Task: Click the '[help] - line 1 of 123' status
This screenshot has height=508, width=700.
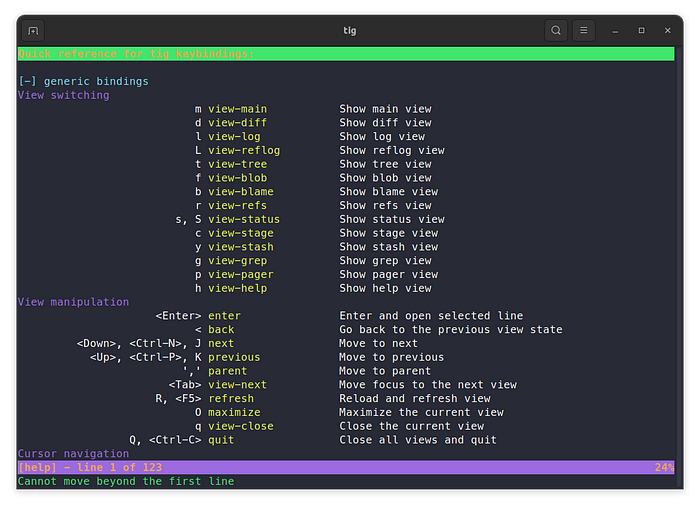Action: (x=90, y=467)
